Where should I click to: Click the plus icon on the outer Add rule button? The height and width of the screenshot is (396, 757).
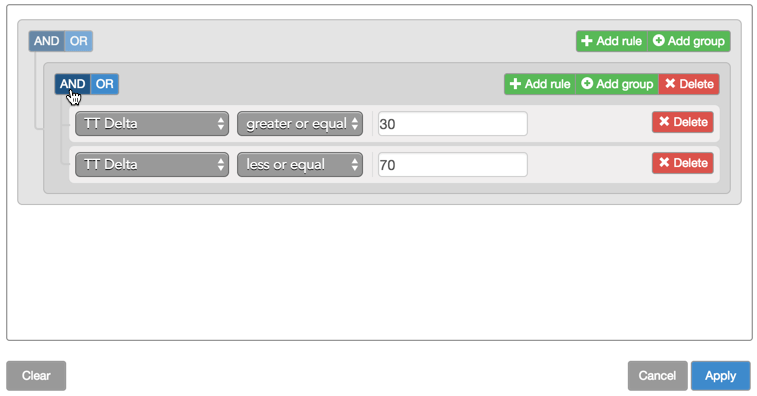[587, 41]
